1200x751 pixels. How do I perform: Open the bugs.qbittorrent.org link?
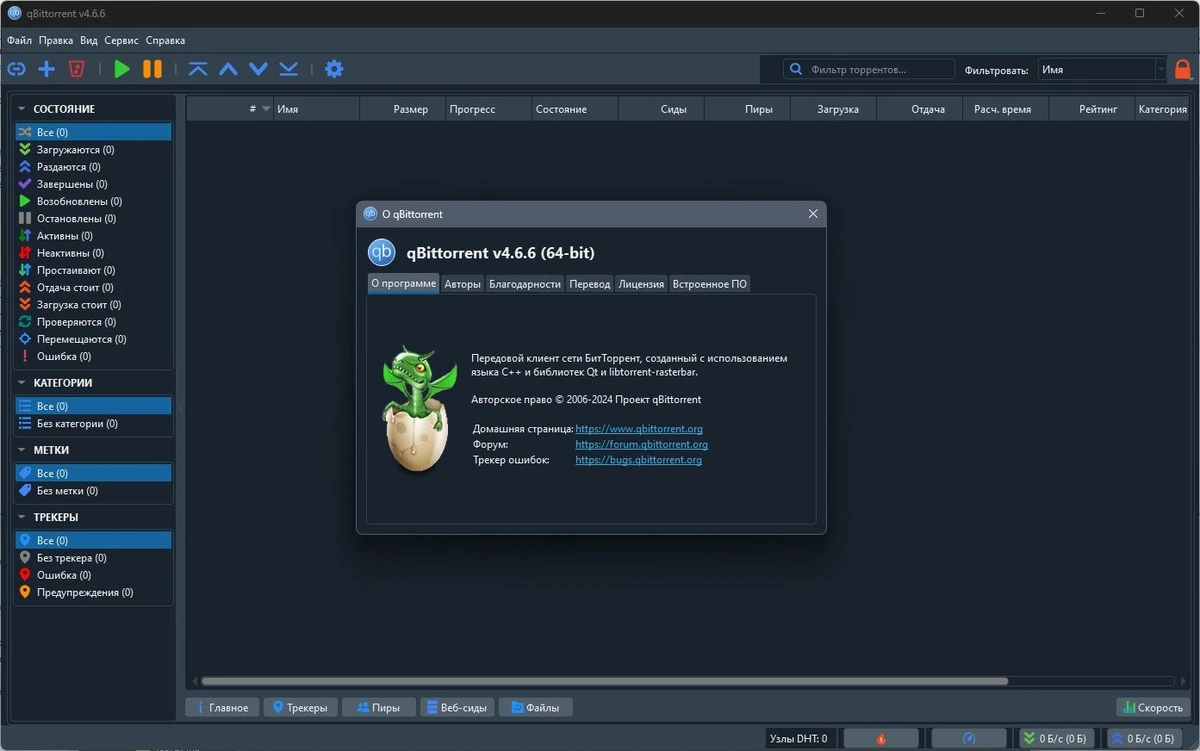639,460
